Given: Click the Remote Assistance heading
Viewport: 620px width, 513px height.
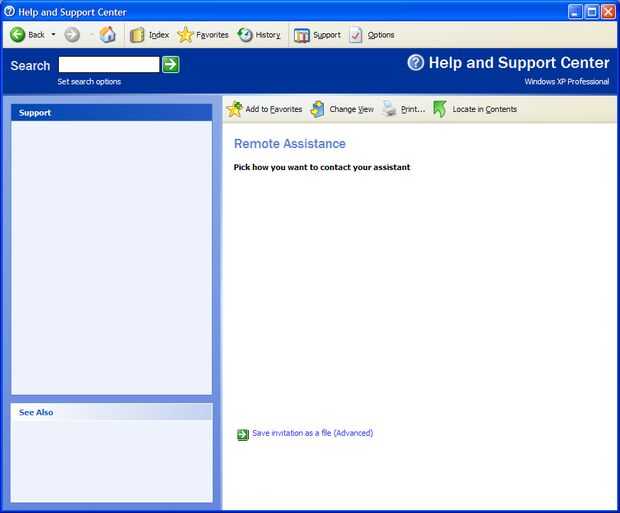Looking at the screenshot, I should [x=290, y=144].
